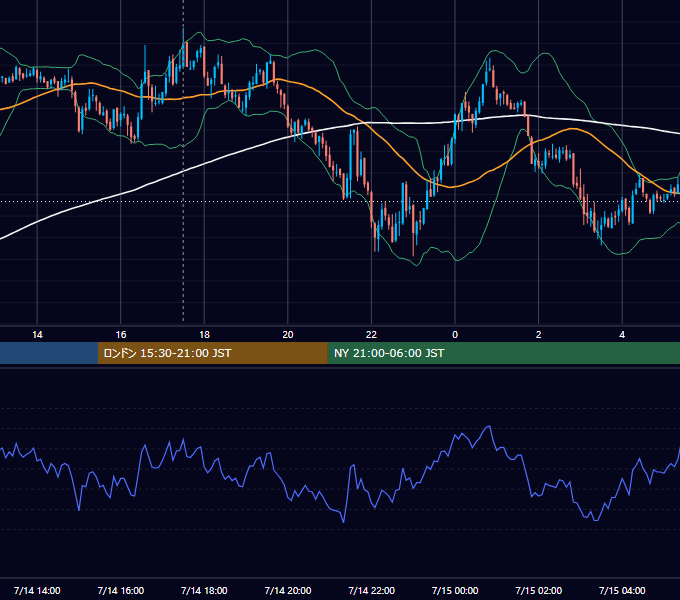680x600 pixels.
Task: Click the 20 hour label on the price chart axis
Action: click(x=288, y=335)
